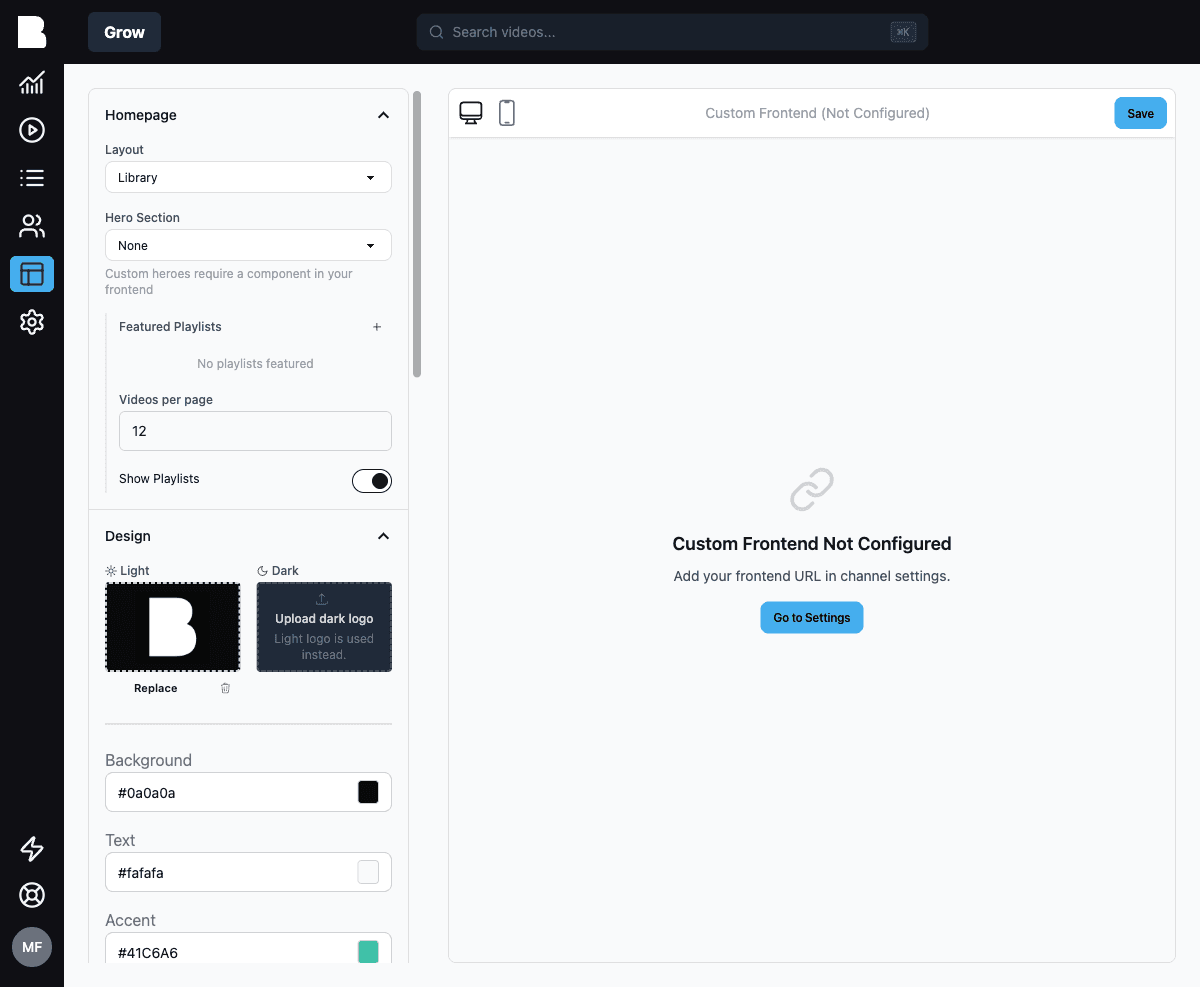Click the lightning bolt icon in sidebar
Image resolution: width=1200 pixels, height=987 pixels.
(32, 849)
